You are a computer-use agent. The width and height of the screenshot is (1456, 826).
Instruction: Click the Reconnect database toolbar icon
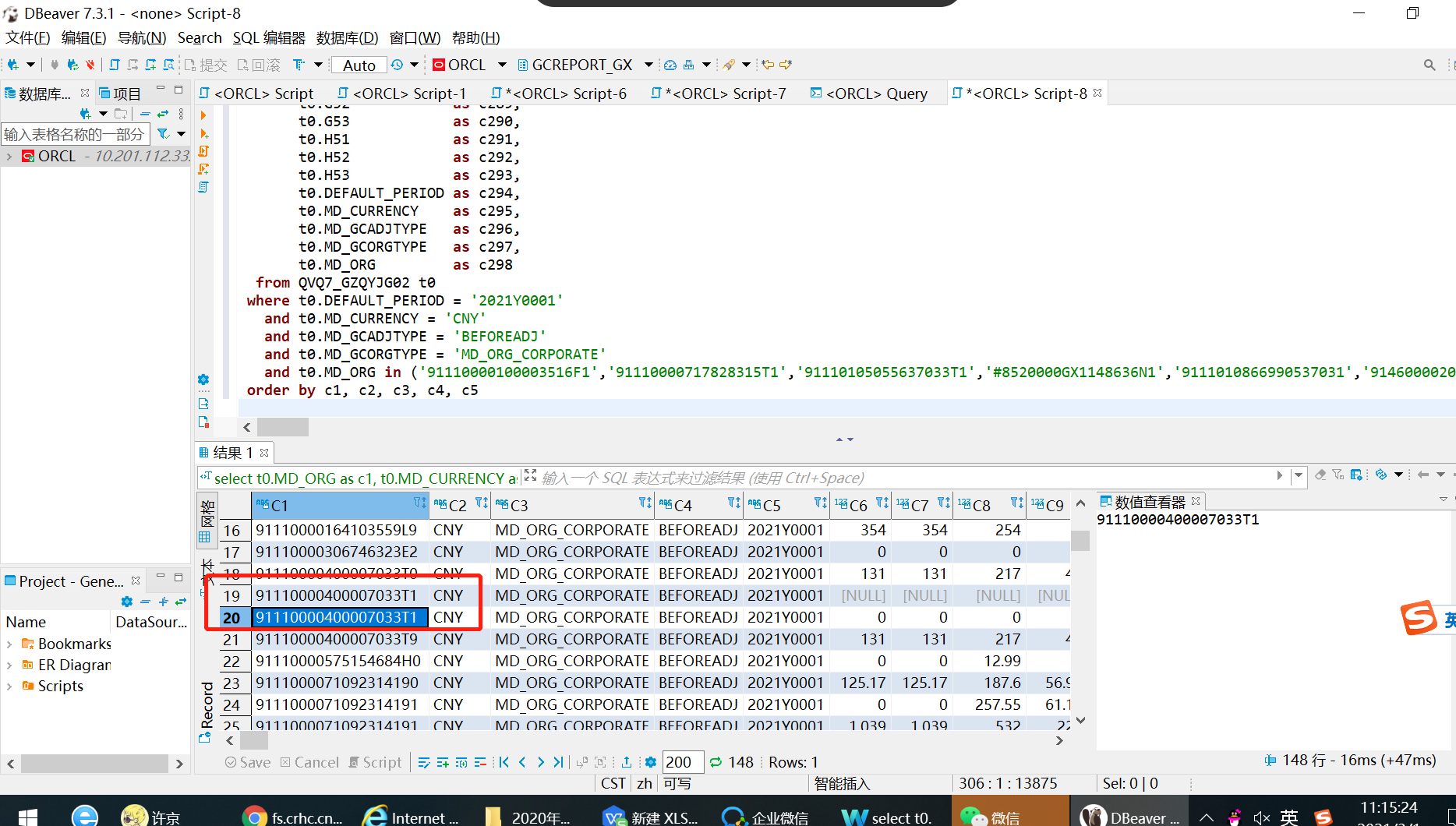coord(72,65)
